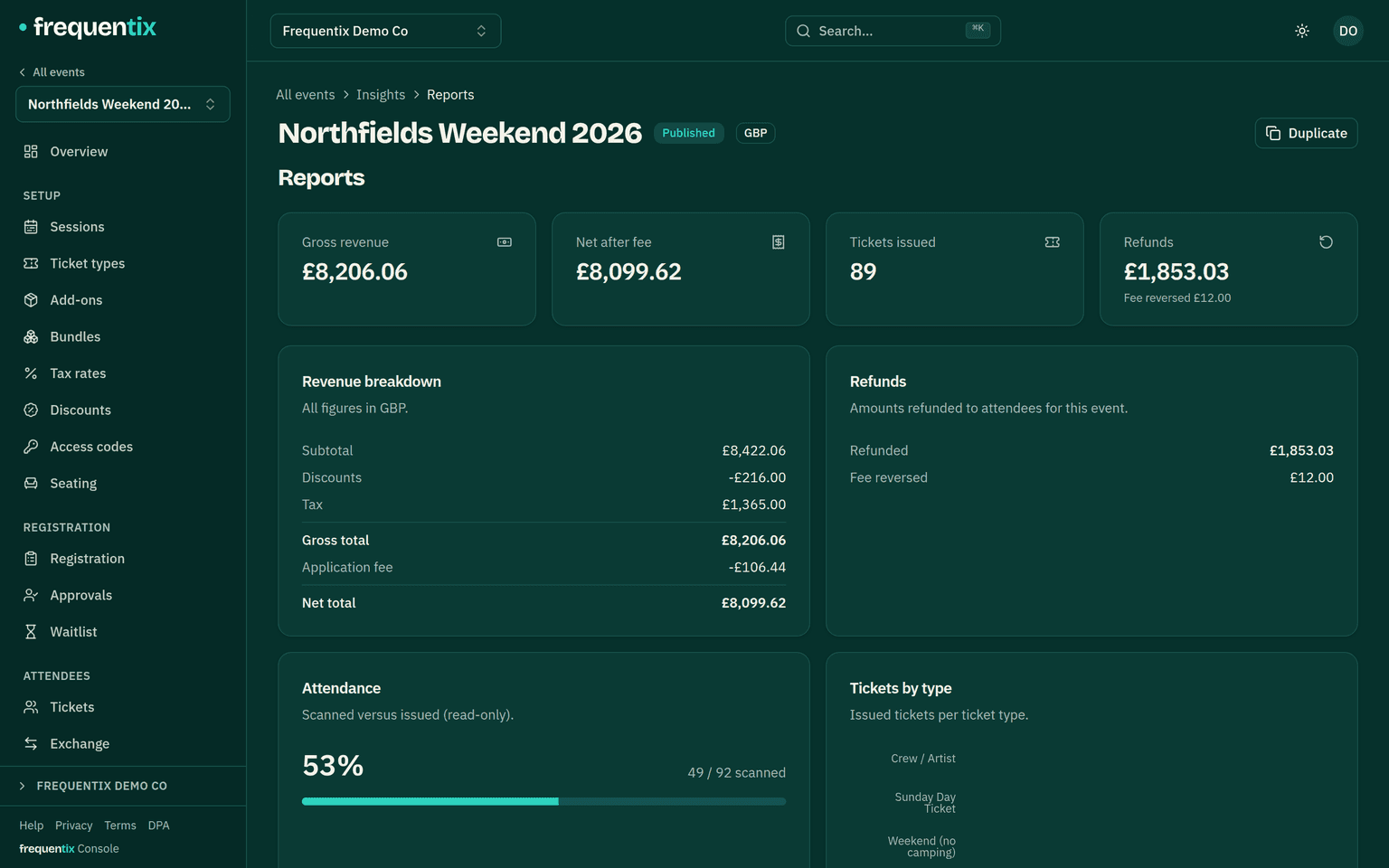
Task: Open Discounts in the sidebar
Action: tap(123, 410)
